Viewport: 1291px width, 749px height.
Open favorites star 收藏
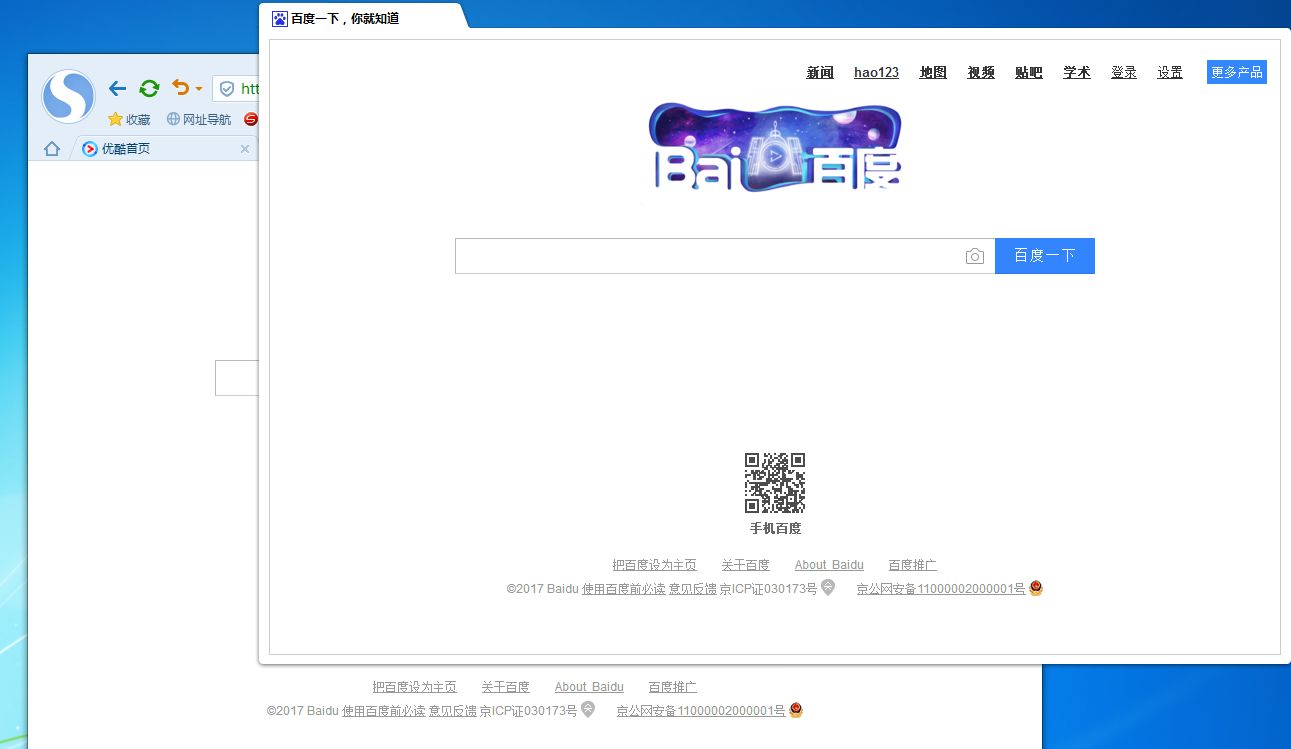129,119
